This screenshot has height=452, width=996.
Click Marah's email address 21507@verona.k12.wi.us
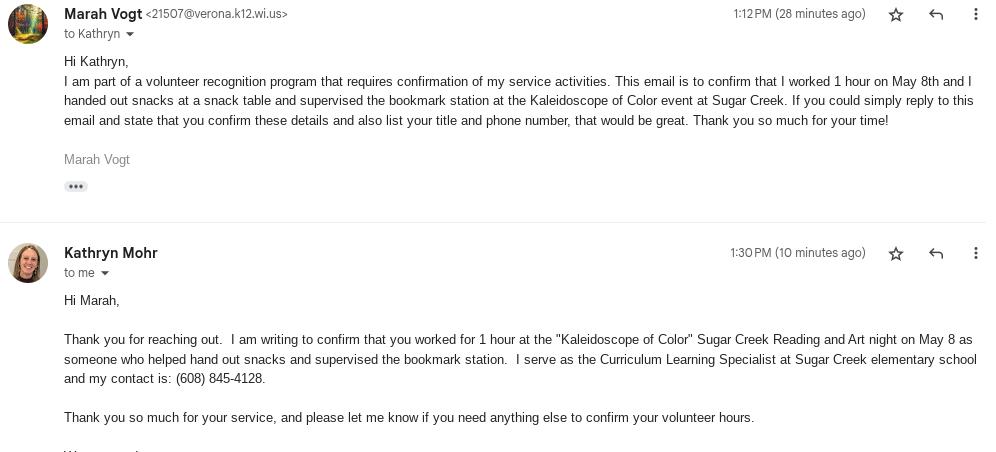[217, 15]
